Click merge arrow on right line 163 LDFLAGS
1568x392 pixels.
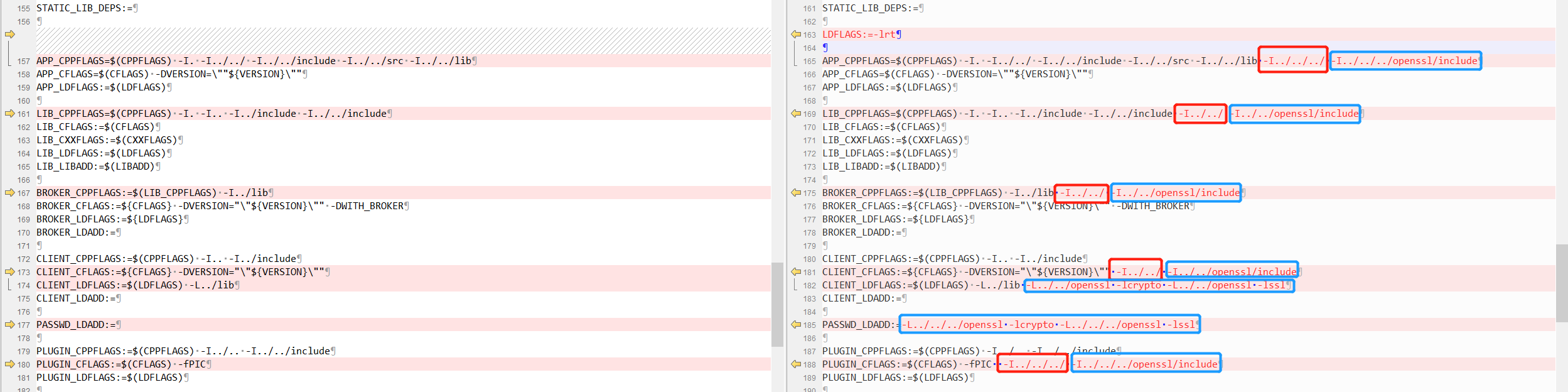[x=796, y=35]
